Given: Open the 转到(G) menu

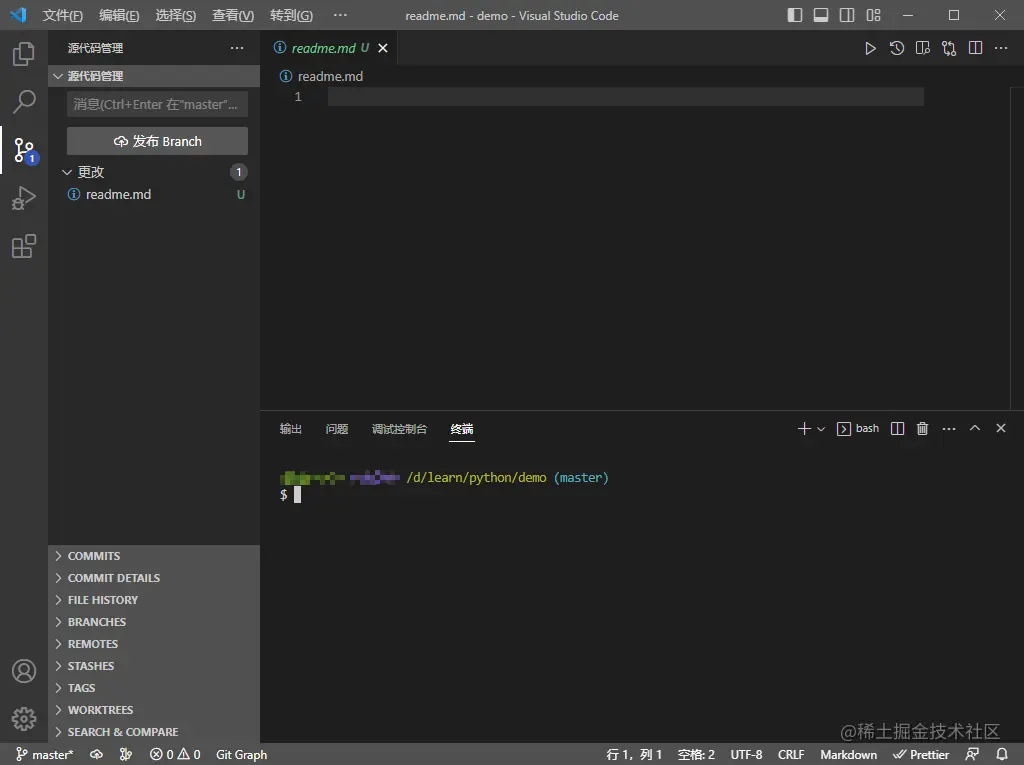Looking at the screenshot, I should pyautogui.click(x=291, y=16).
